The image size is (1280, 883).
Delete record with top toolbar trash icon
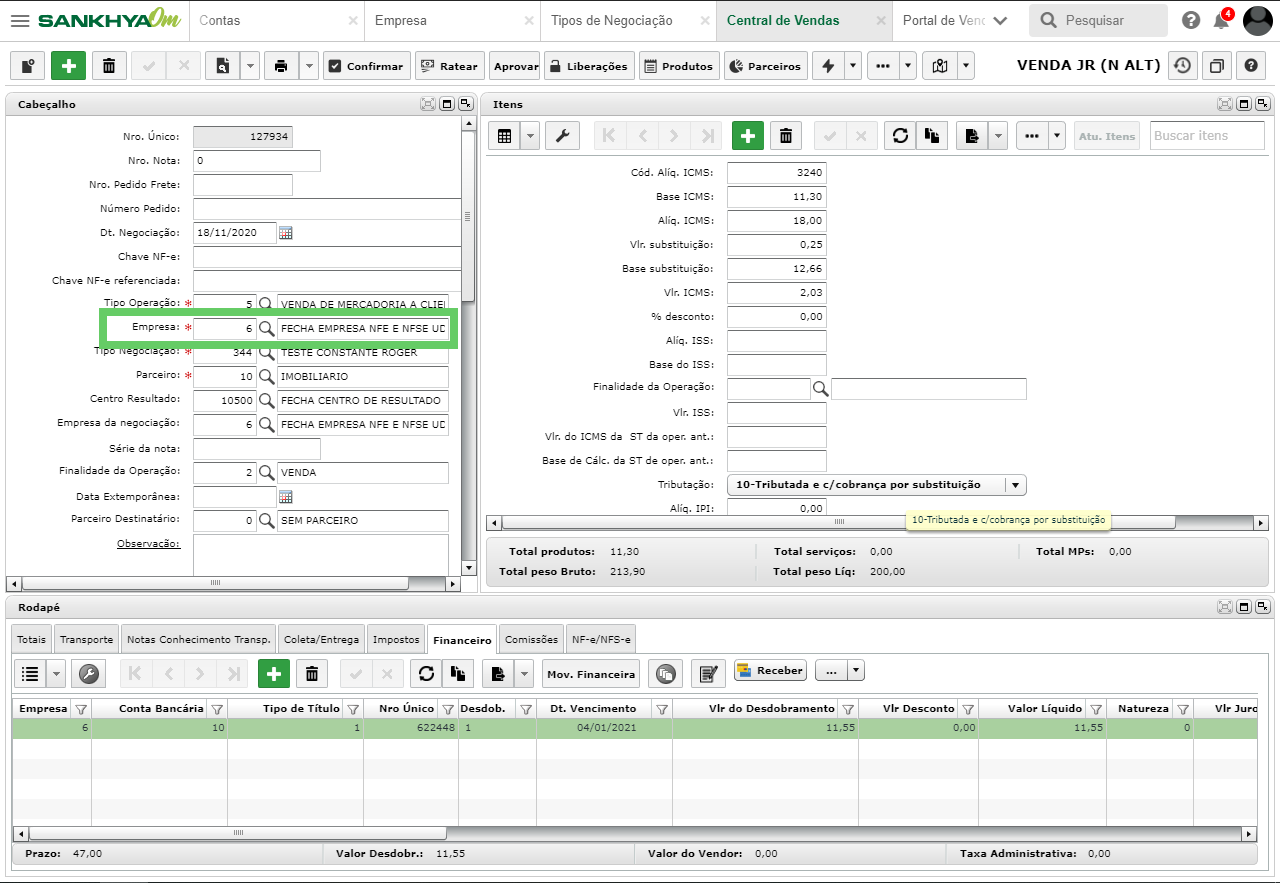(109, 66)
